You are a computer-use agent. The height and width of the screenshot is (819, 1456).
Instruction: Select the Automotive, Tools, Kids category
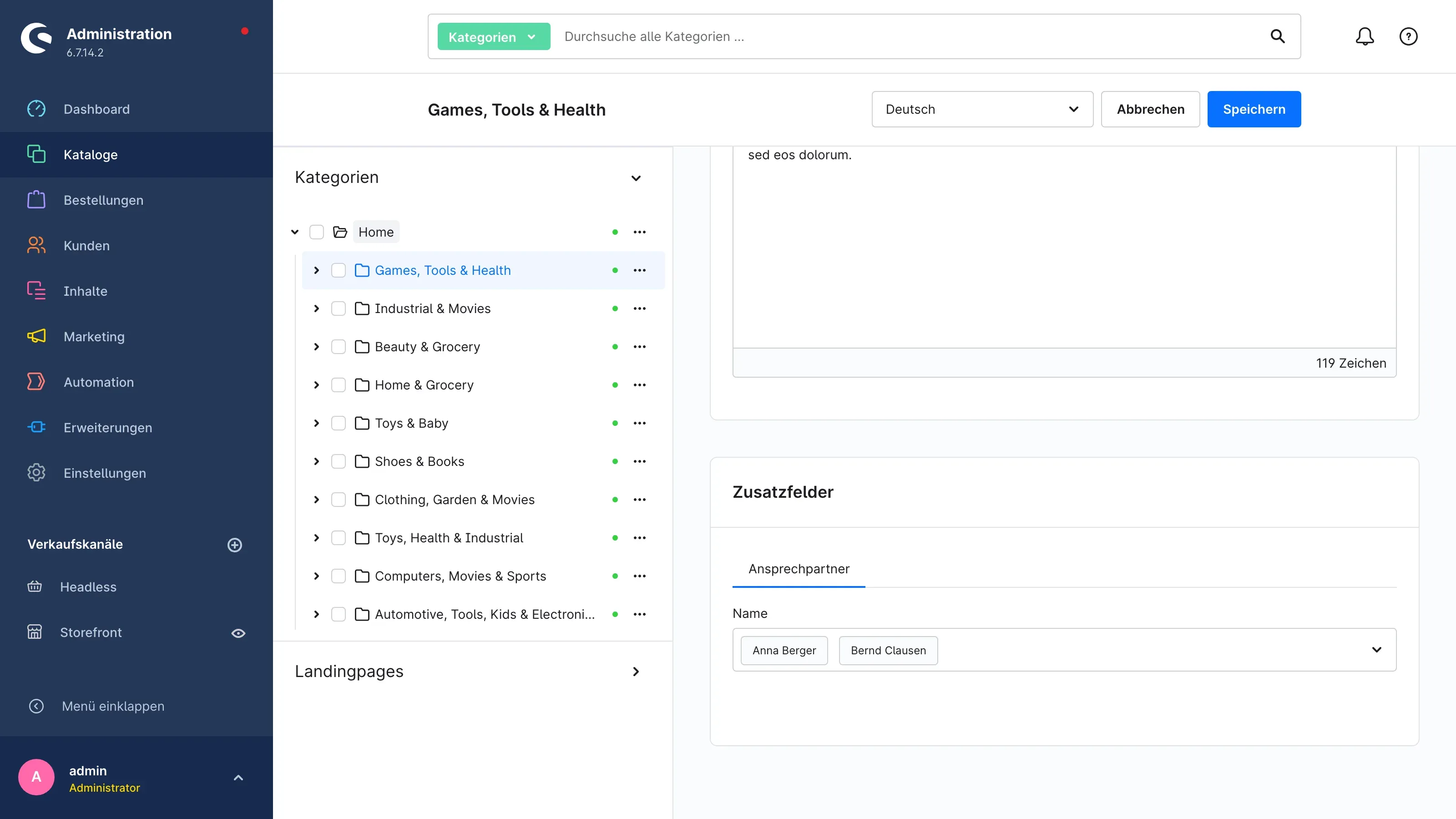click(x=485, y=614)
